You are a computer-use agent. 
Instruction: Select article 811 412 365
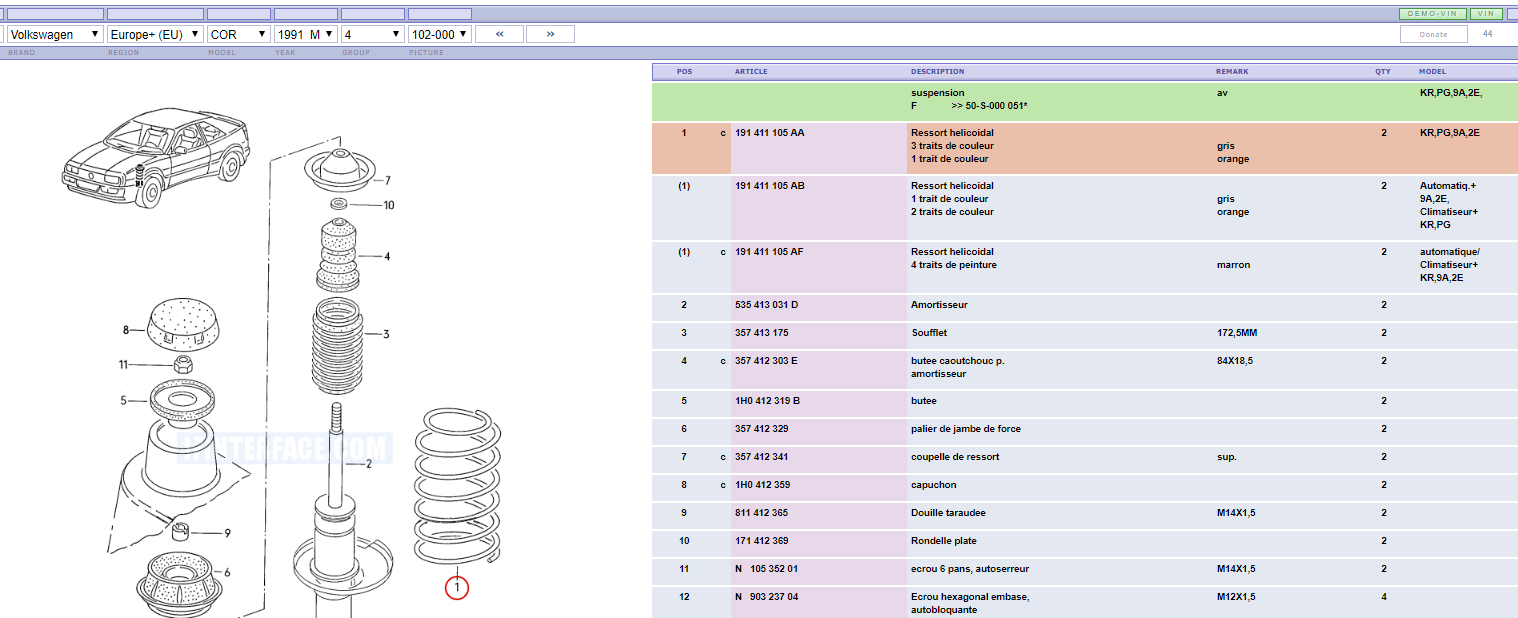[761, 512]
